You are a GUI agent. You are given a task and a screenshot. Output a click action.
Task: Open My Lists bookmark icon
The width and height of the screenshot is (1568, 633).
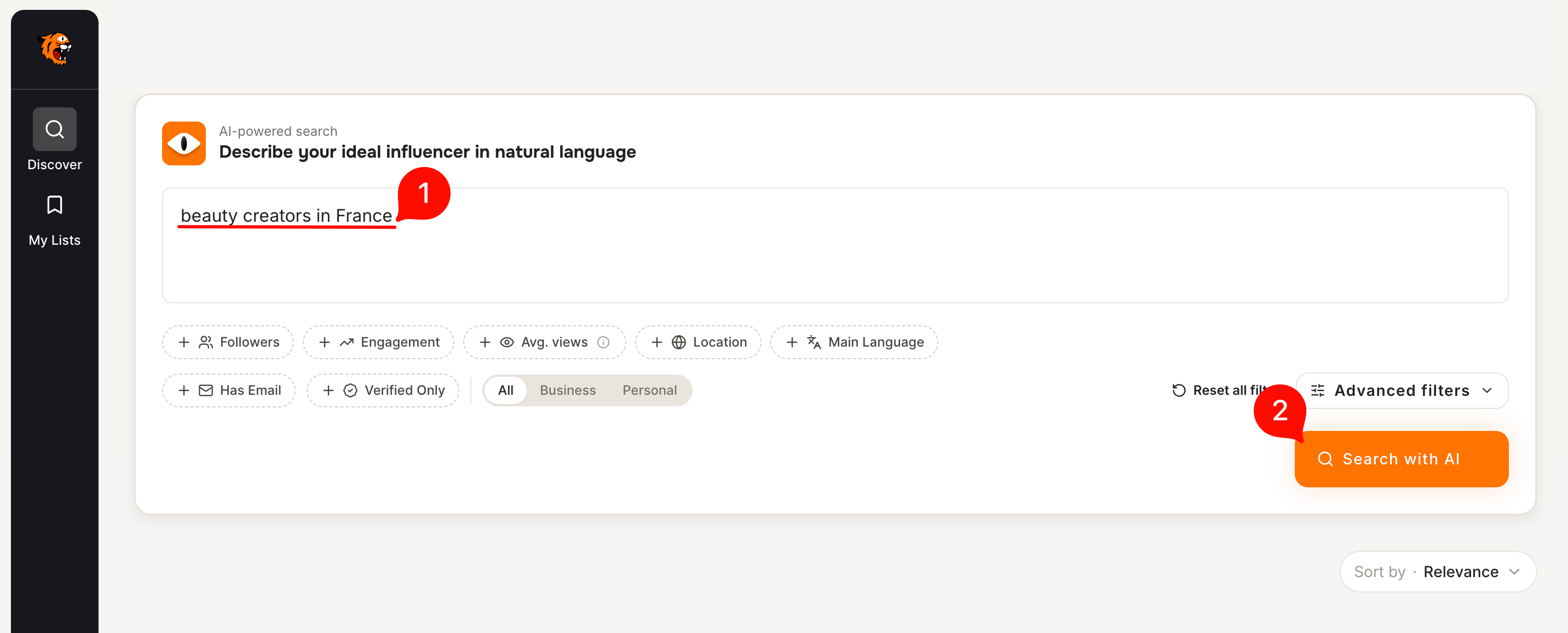55,205
